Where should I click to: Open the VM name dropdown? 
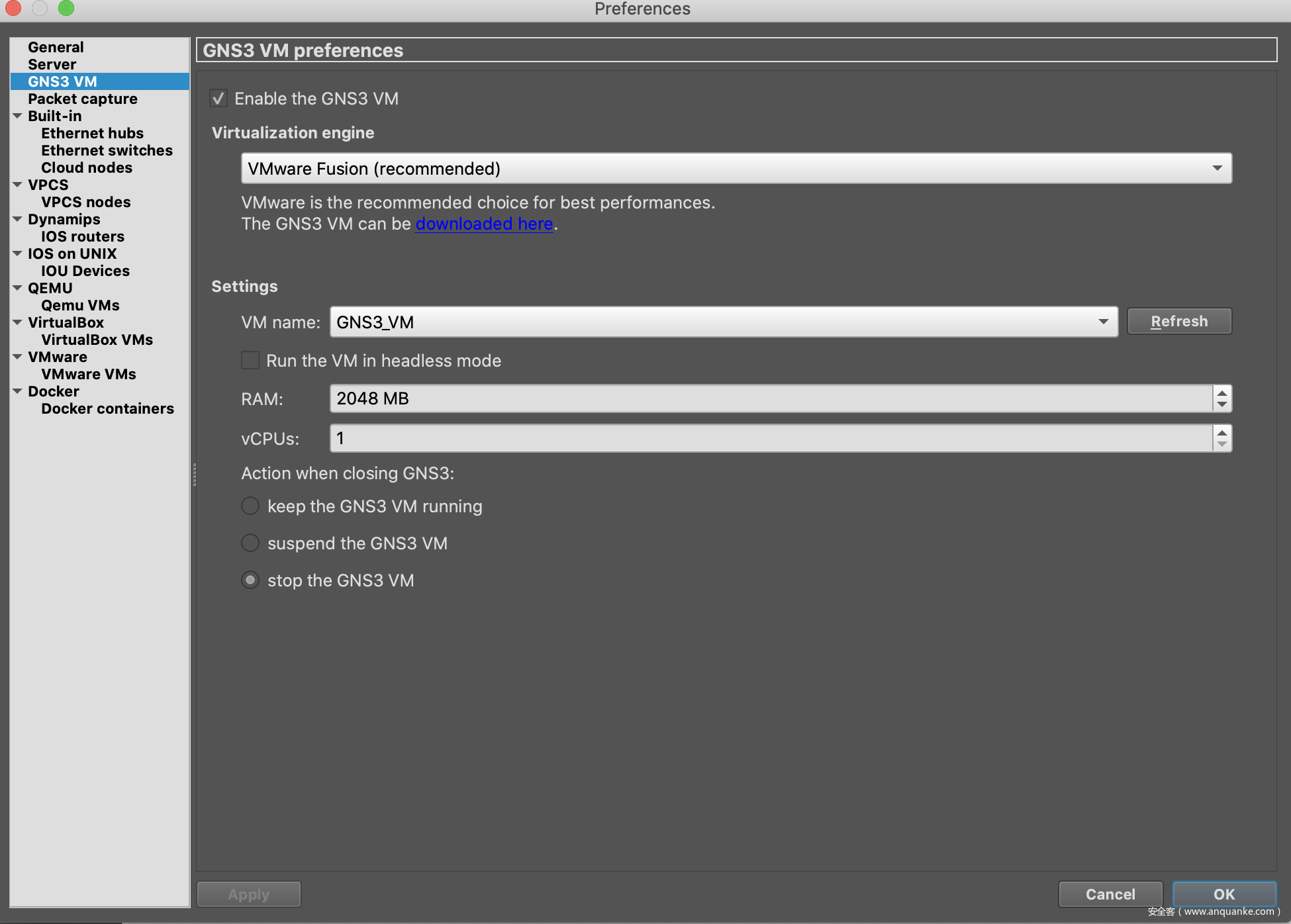click(x=724, y=322)
